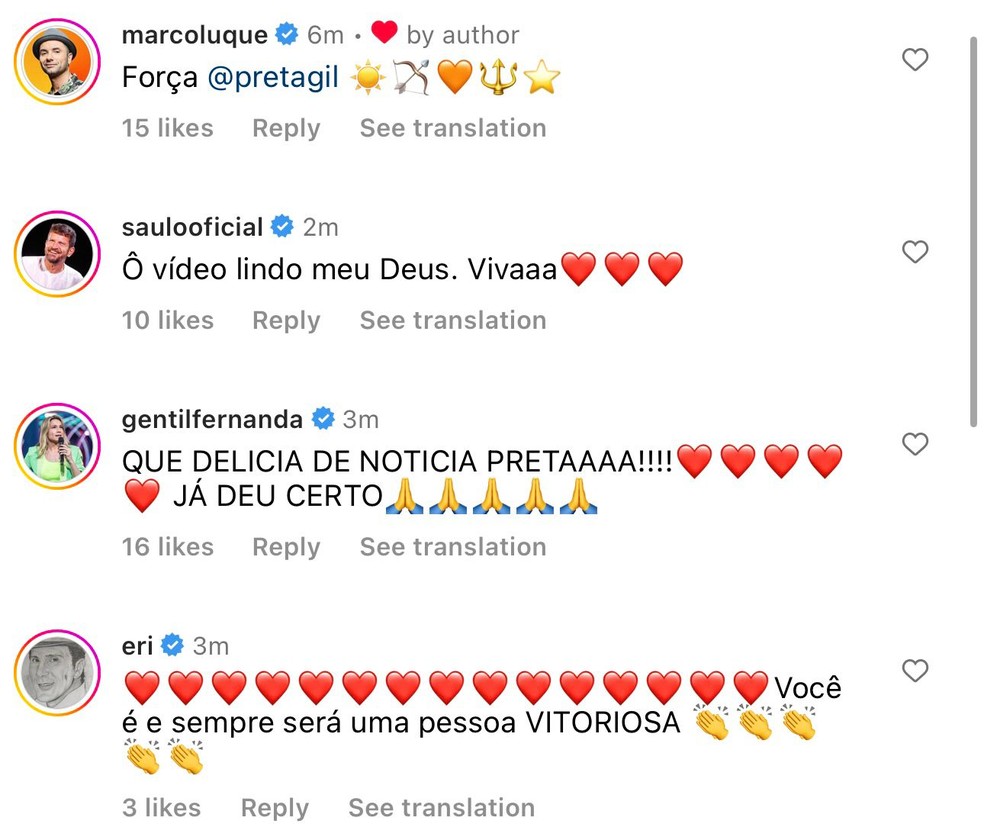This screenshot has height=840, width=984.
Task: View 15 likes on marcoluque's comment
Action: click(167, 128)
